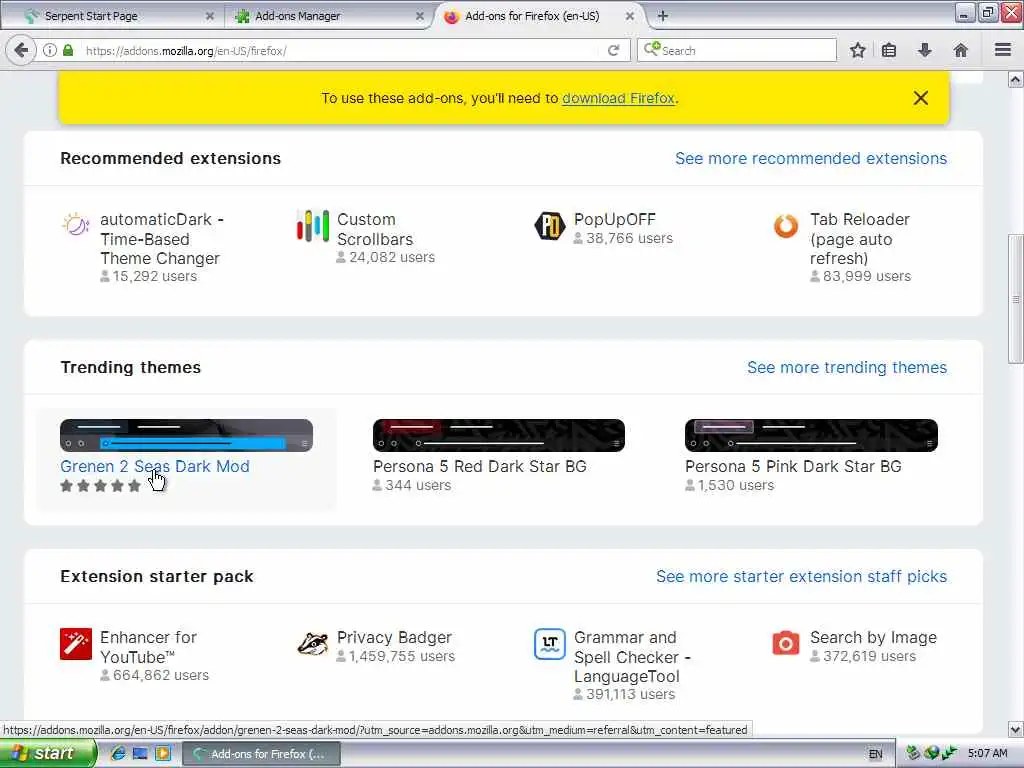Click Grenen 2 Seas theme preview image

(186, 436)
